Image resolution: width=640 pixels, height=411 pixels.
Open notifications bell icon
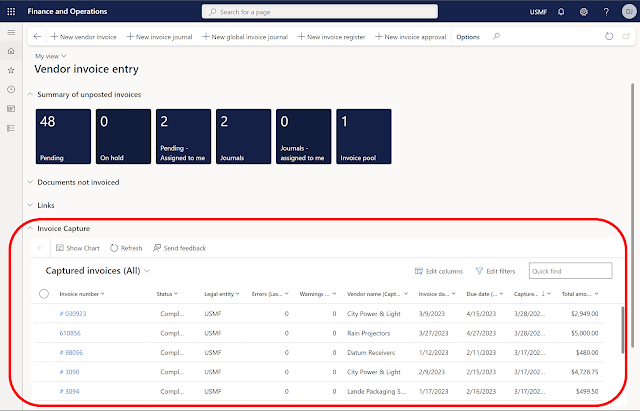pyautogui.click(x=561, y=12)
